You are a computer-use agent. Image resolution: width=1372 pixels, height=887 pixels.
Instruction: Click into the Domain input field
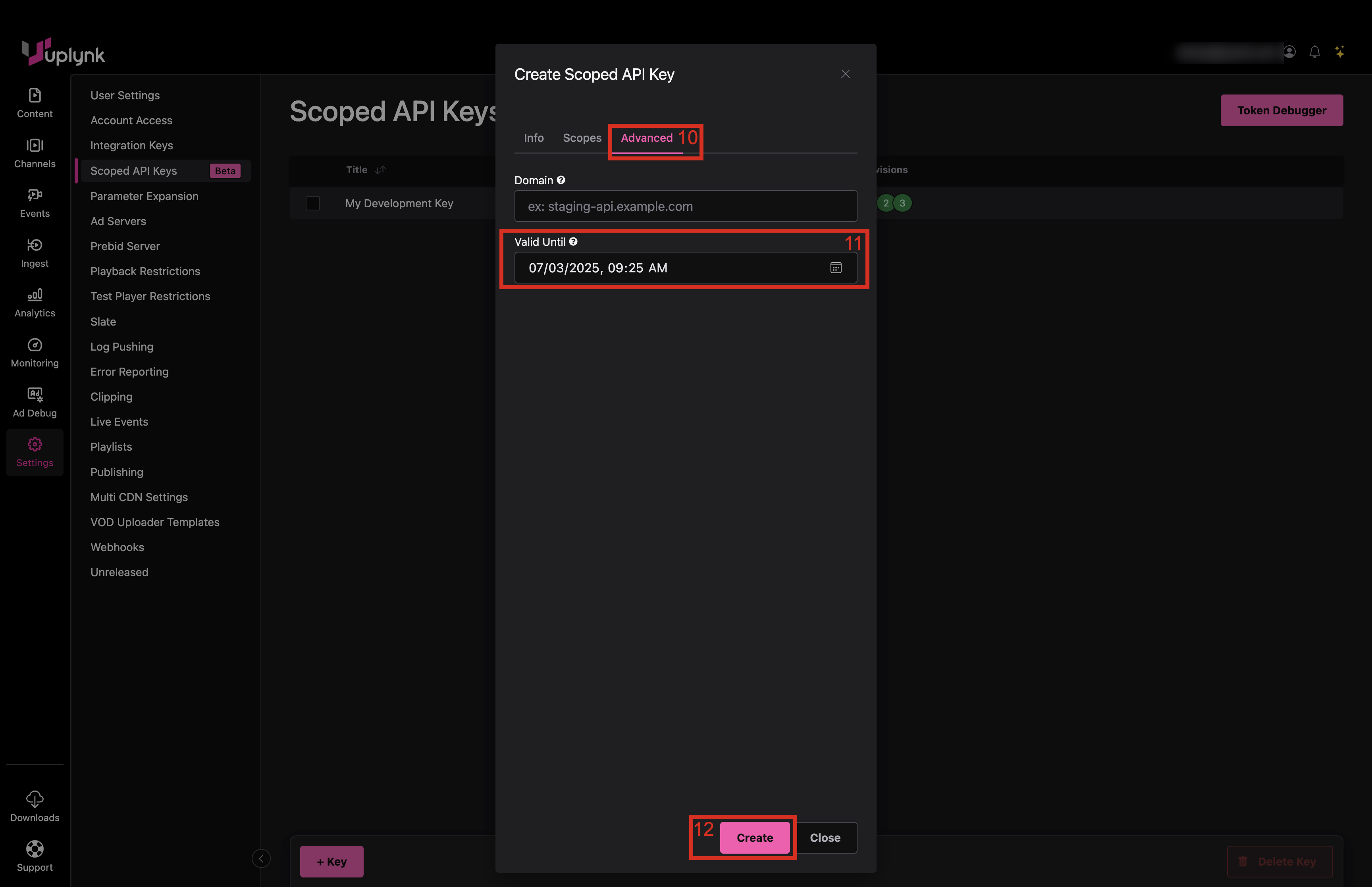[685, 207]
